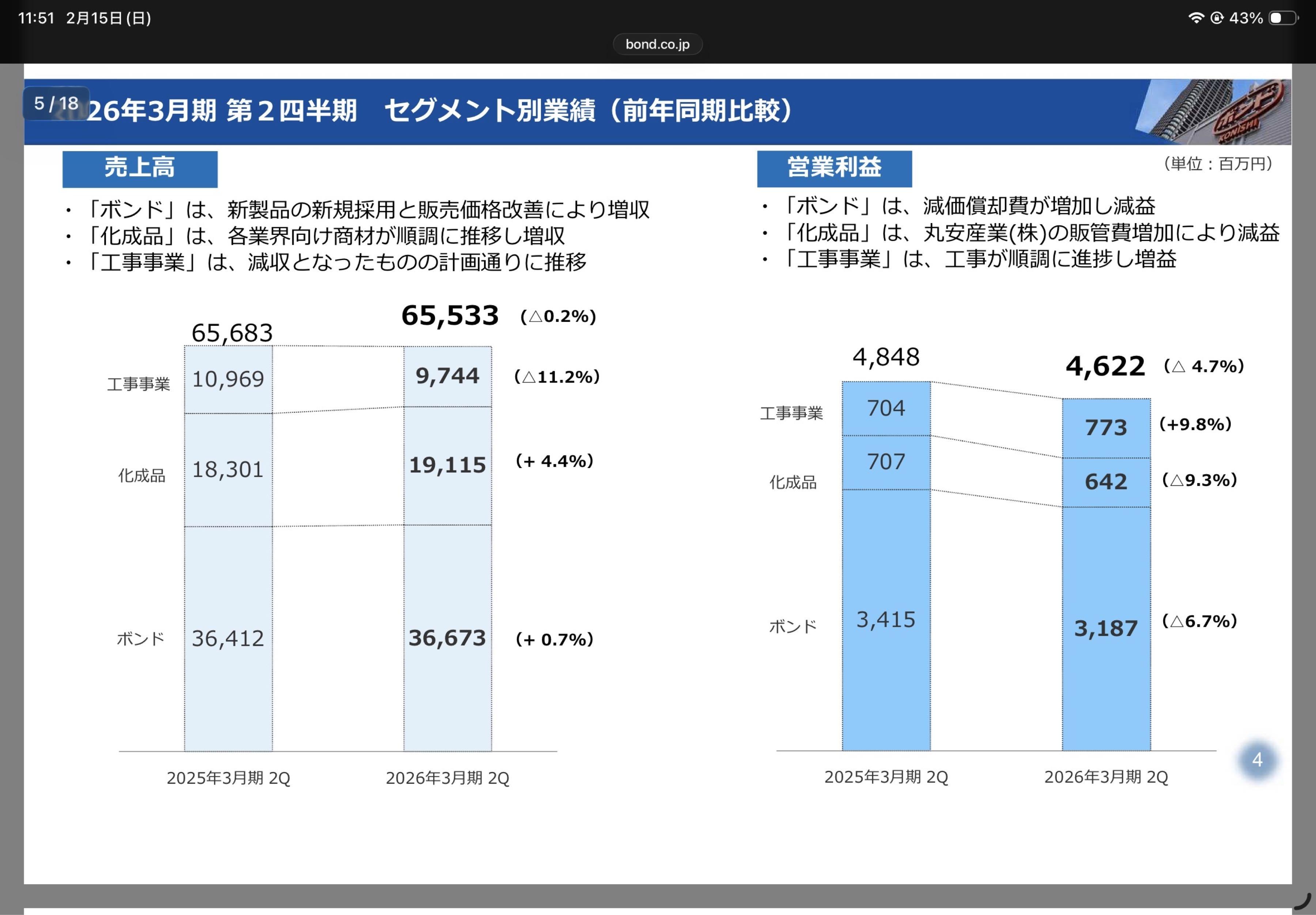Viewport: 1316px width, 915px height.
Task: Tap the 3,187 ボンド profit bar segment
Action: click(1106, 628)
